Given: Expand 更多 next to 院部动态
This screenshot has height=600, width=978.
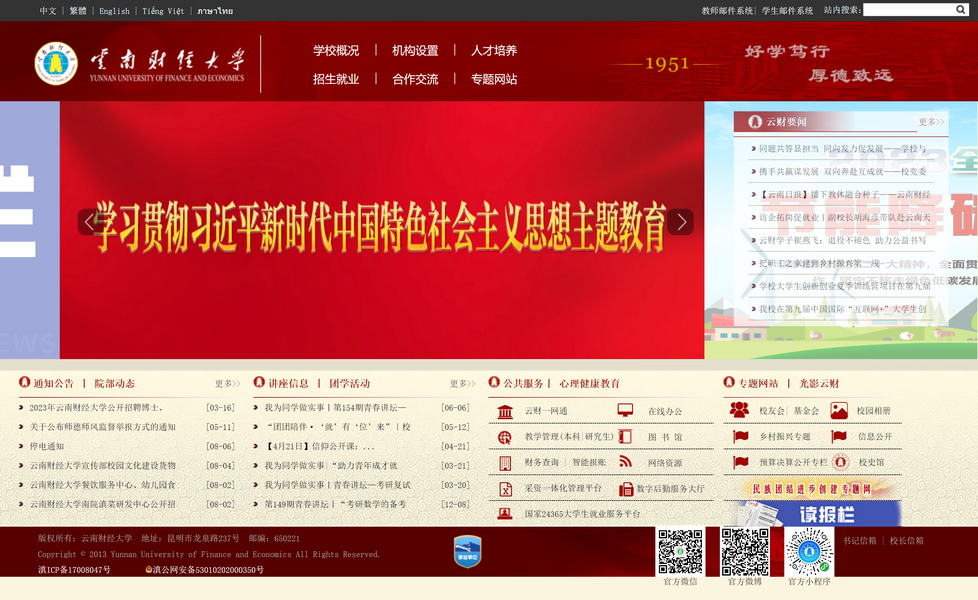Looking at the screenshot, I should 227,383.
